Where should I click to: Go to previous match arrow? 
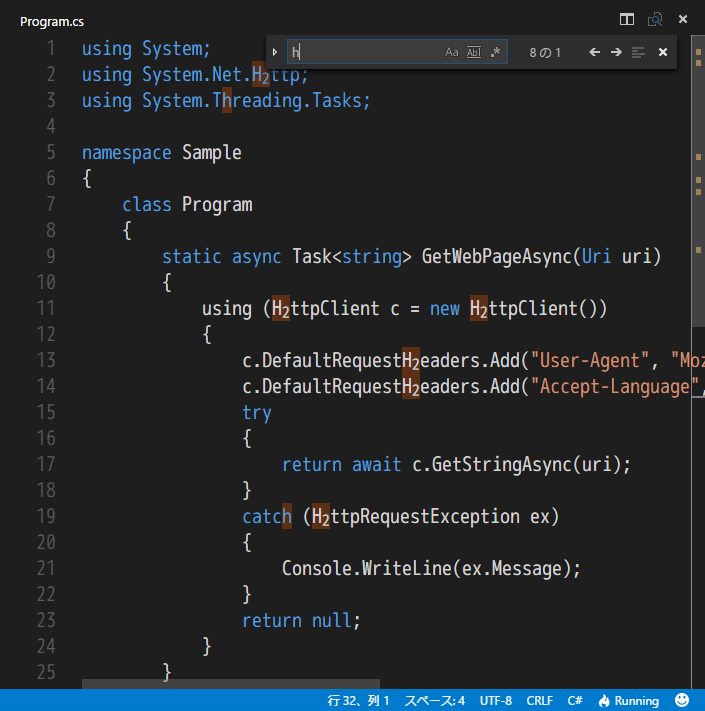594,52
